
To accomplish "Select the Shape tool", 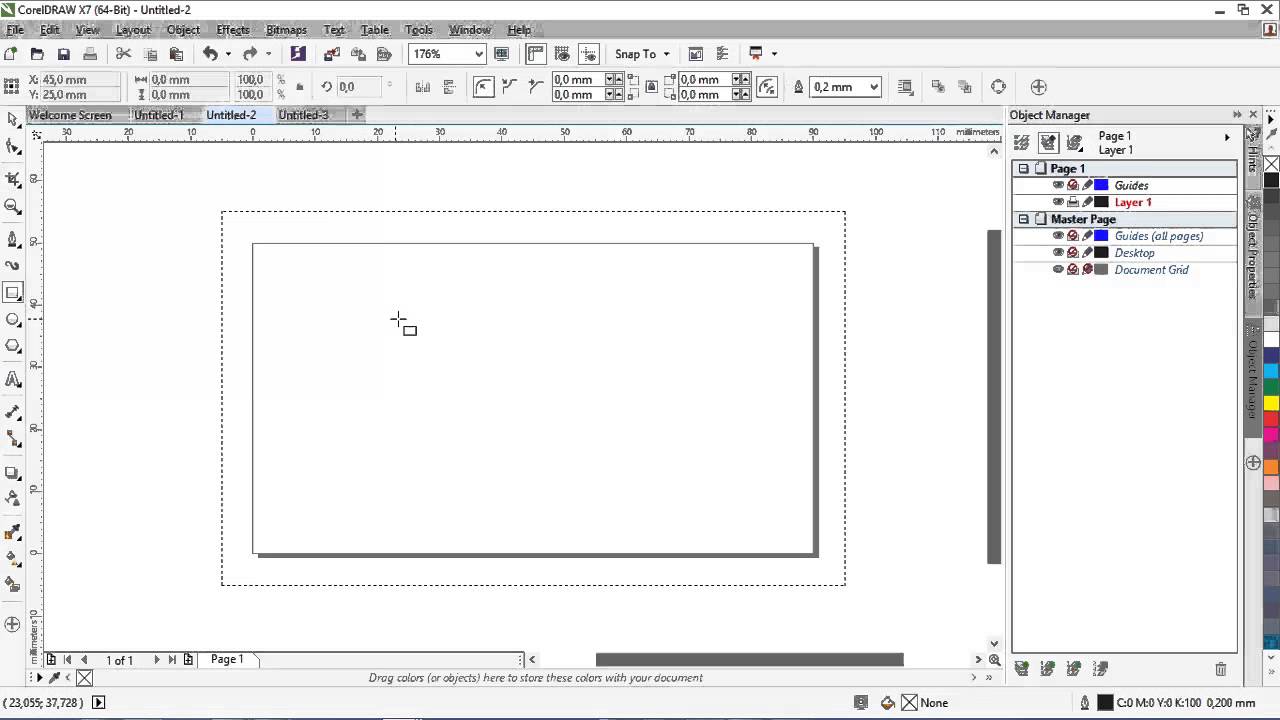I will pos(12,147).
